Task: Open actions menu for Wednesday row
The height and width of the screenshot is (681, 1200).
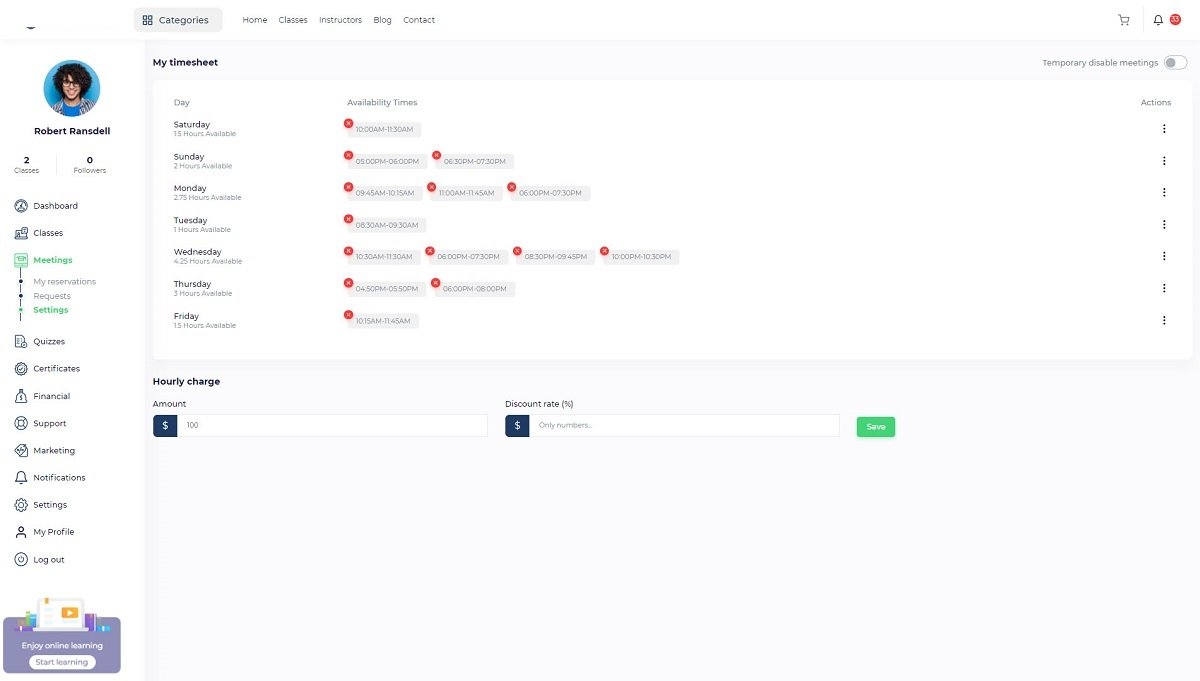Action: (x=1164, y=256)
